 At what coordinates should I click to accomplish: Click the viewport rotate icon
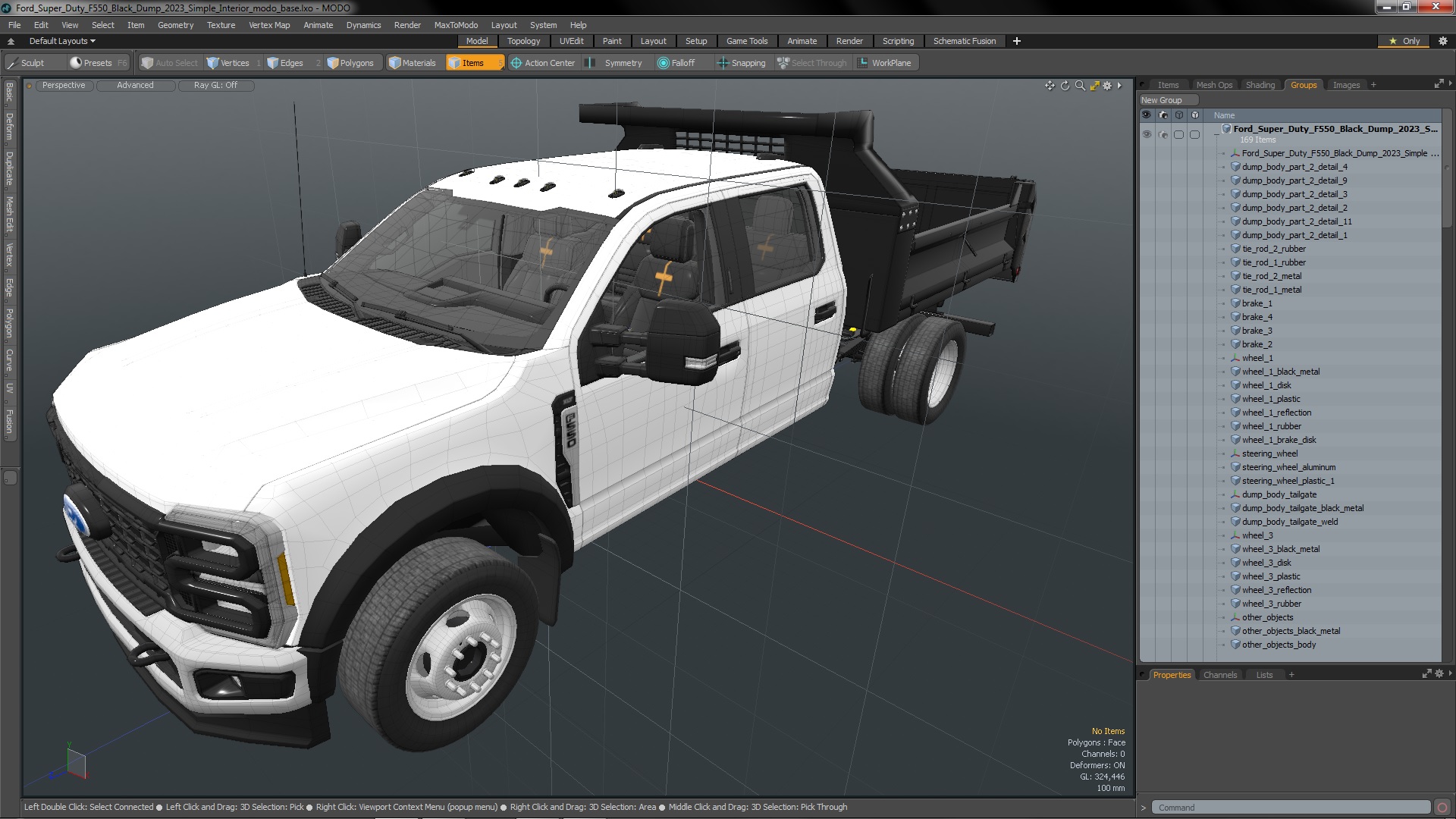tap(1065, 86)
